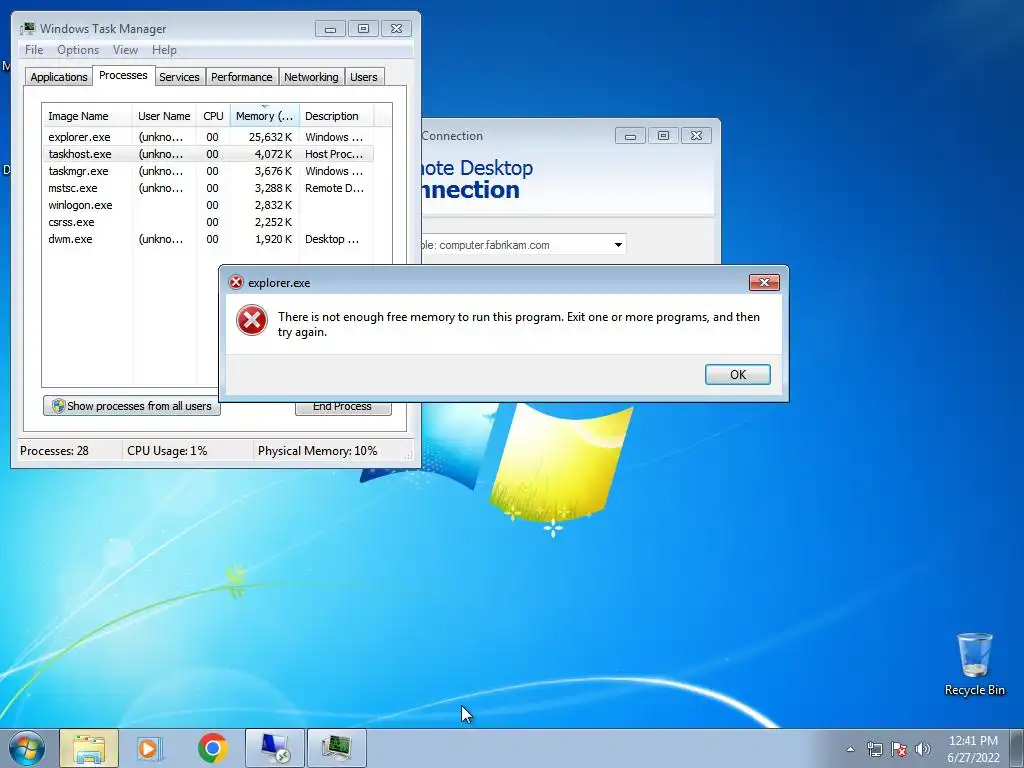
Task: Sort processes by CPU column
Action: coord(213,116)
